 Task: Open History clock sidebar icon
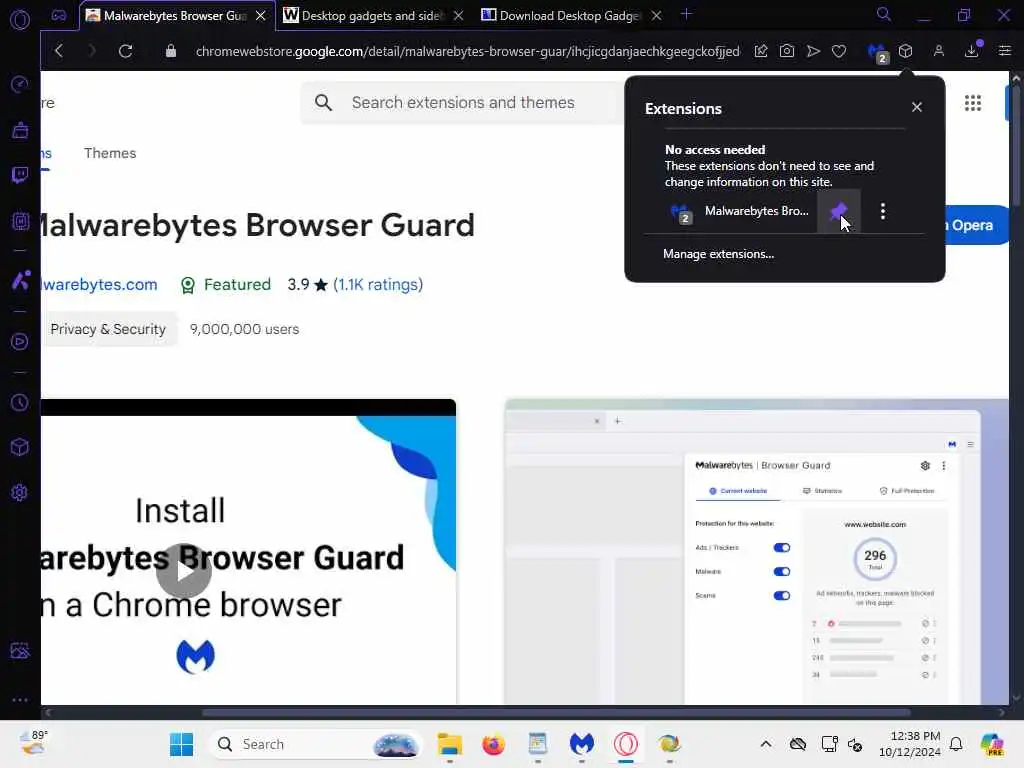pyautogui.click(x=20, y=402)
